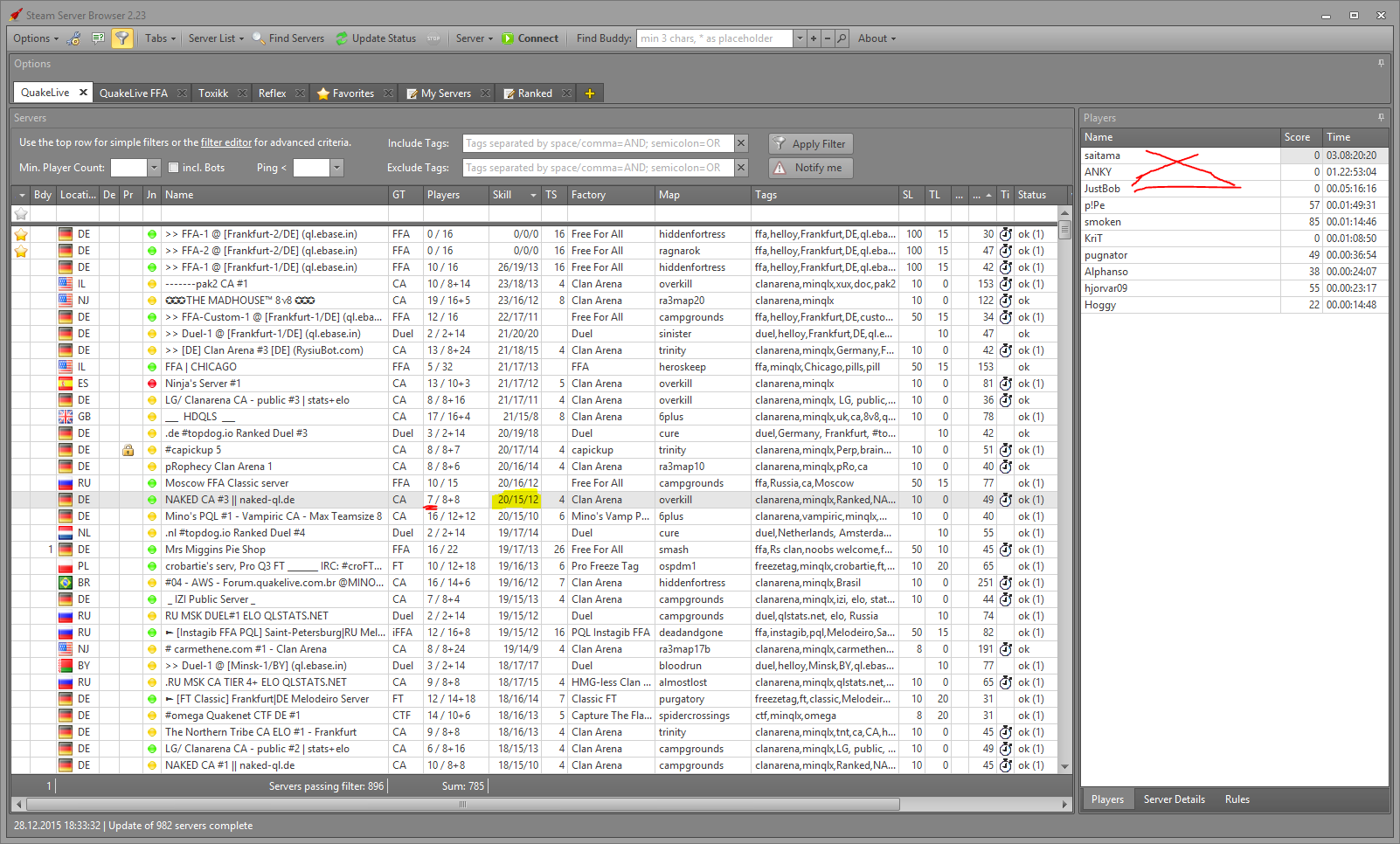Click the green chat log toolbar icon

pos(98,38)
